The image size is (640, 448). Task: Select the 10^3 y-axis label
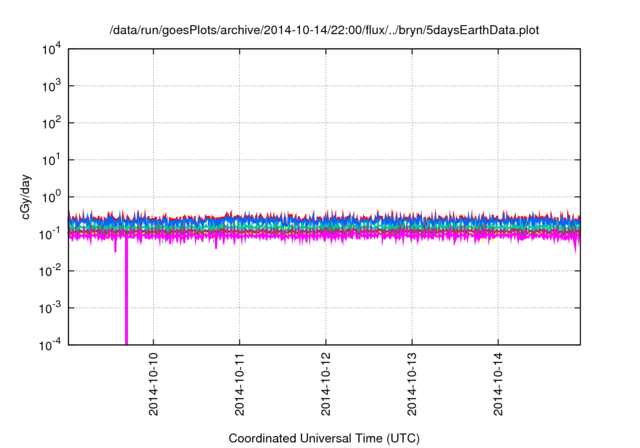52,86
